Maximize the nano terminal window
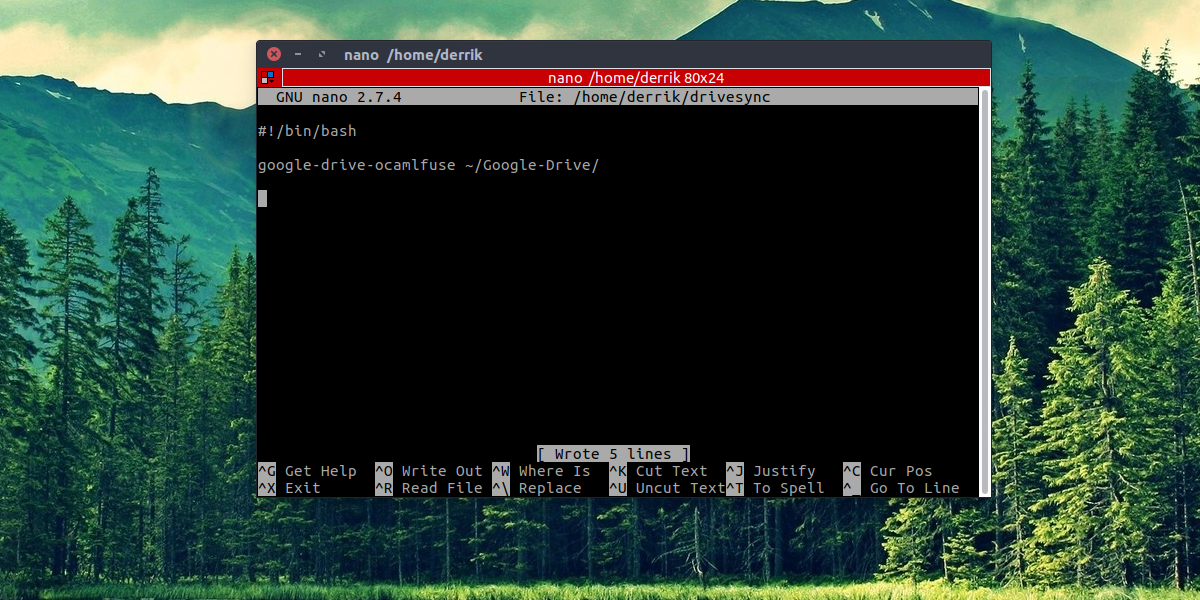This screenshot has width=1200, height=600. pos(322,54)
